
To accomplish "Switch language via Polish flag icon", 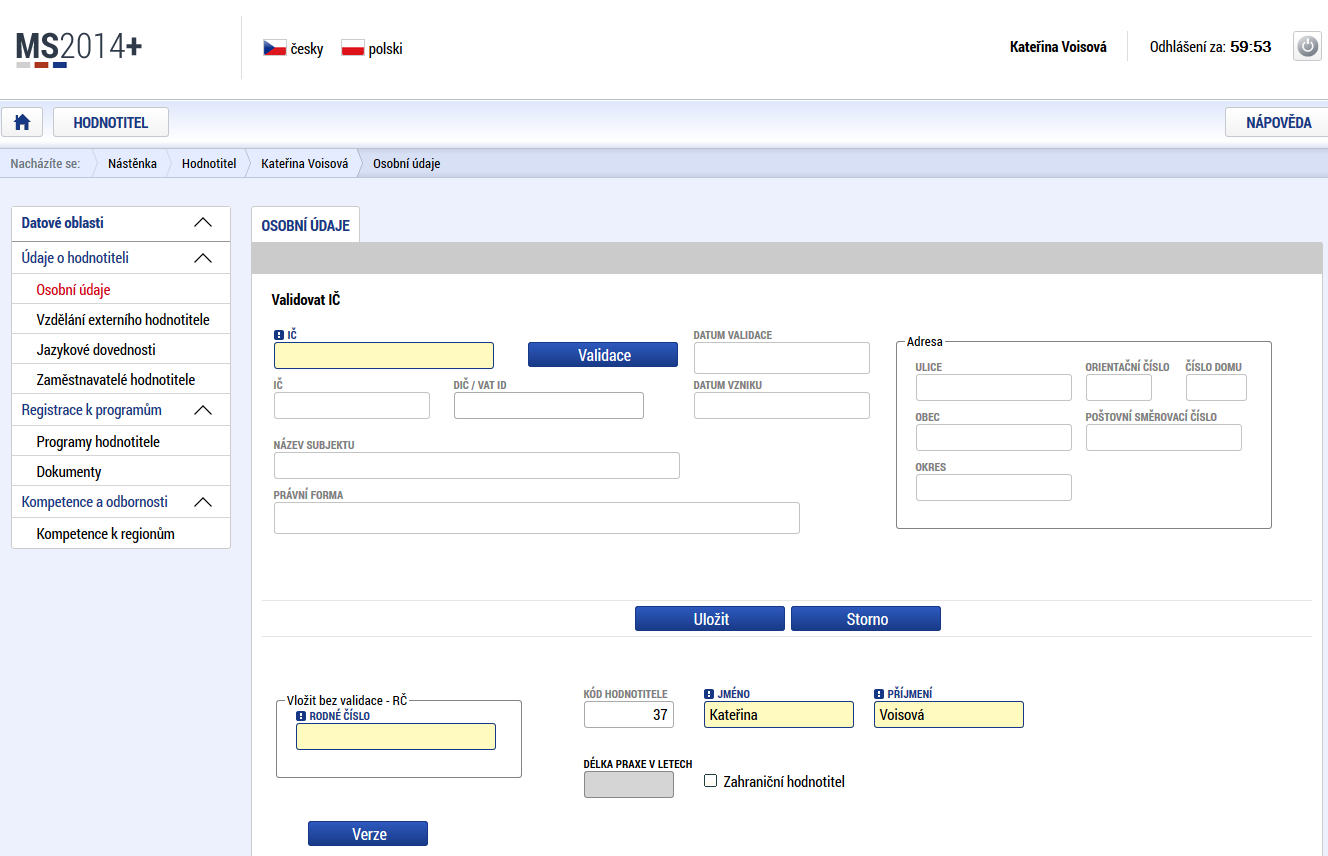I will click(x=352, y=48).
